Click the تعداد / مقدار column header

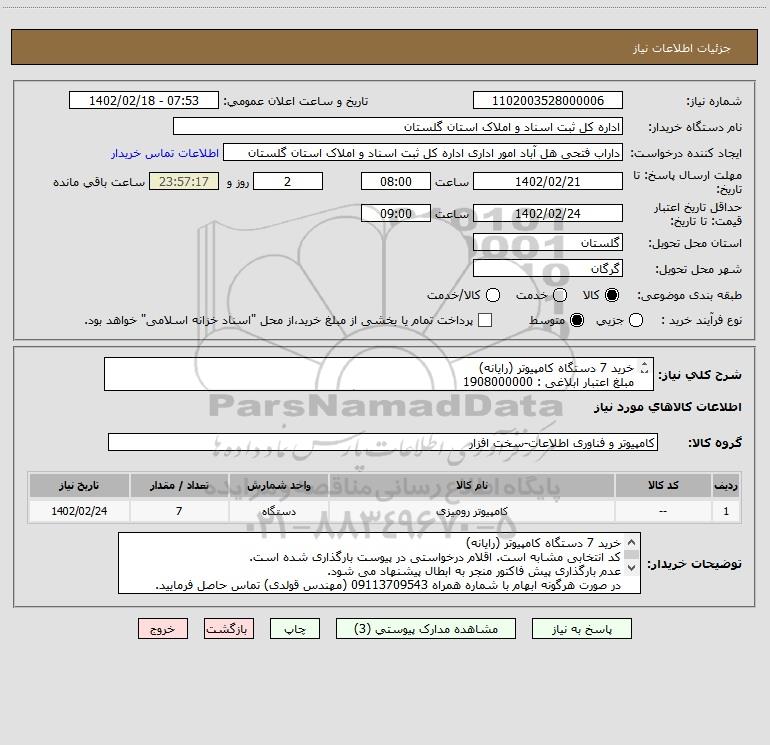pyautogui.click(x=179, y=486)
